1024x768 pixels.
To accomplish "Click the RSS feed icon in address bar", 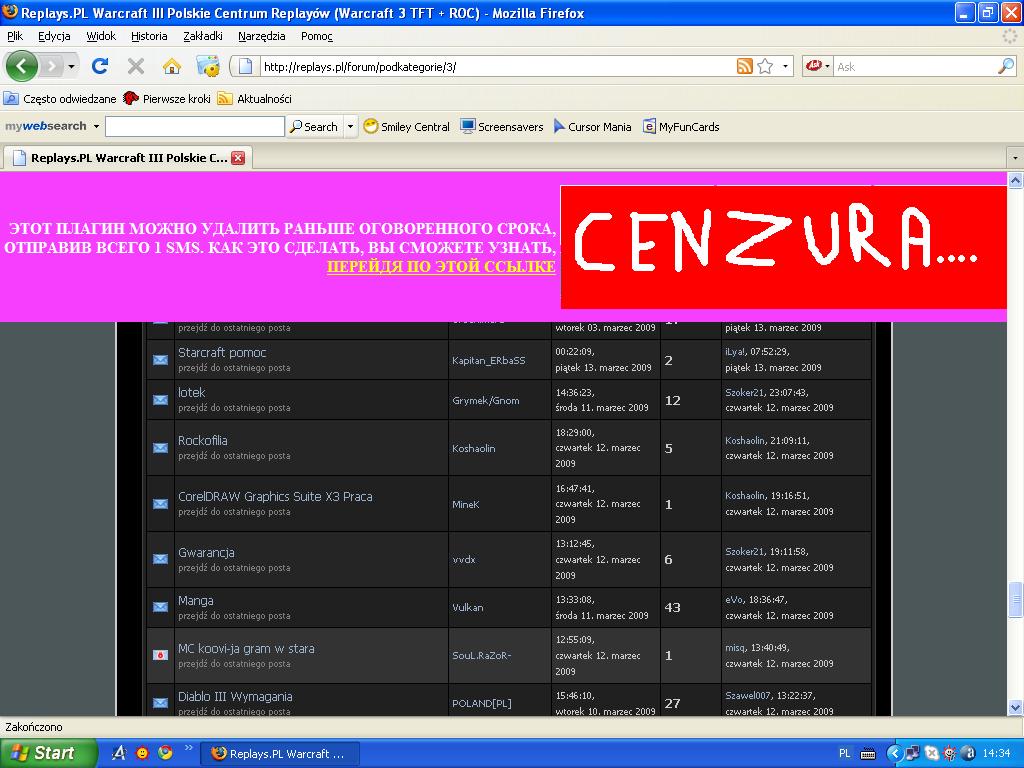I will pyautogui.click(x=744, y=66).
